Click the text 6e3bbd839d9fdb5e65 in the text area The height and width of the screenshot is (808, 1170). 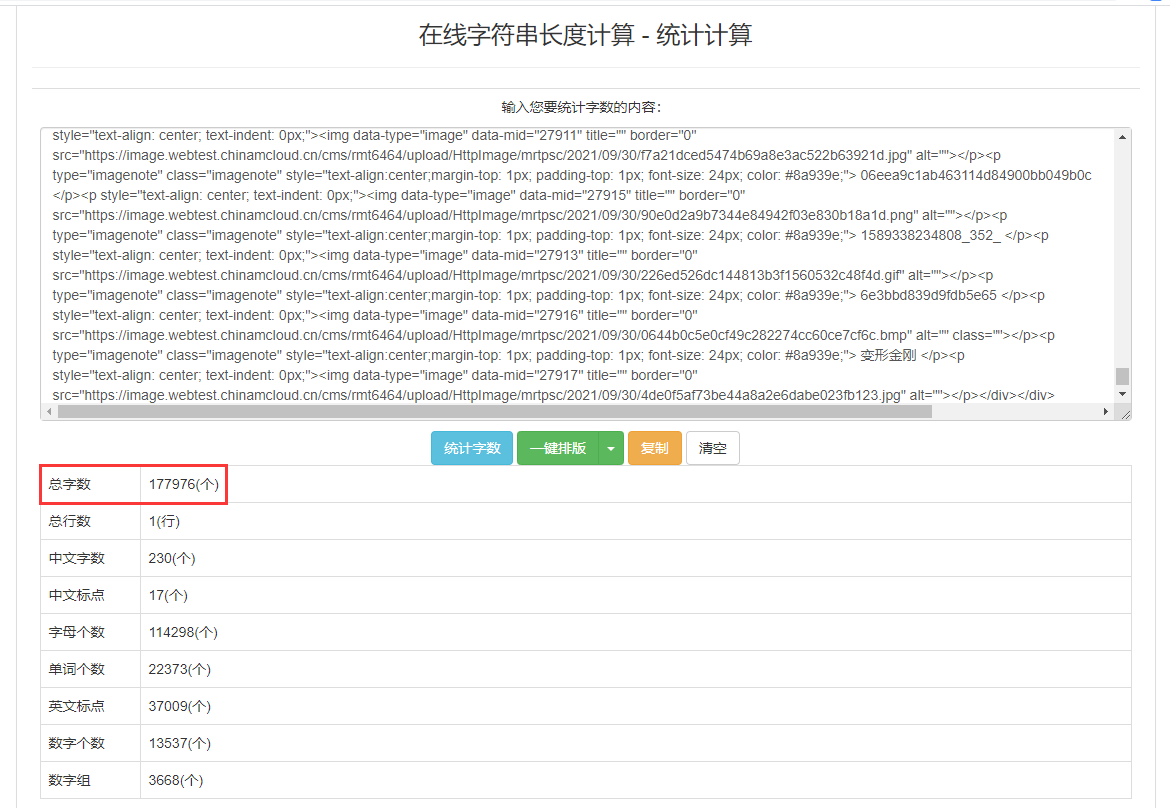pos(928,295)
